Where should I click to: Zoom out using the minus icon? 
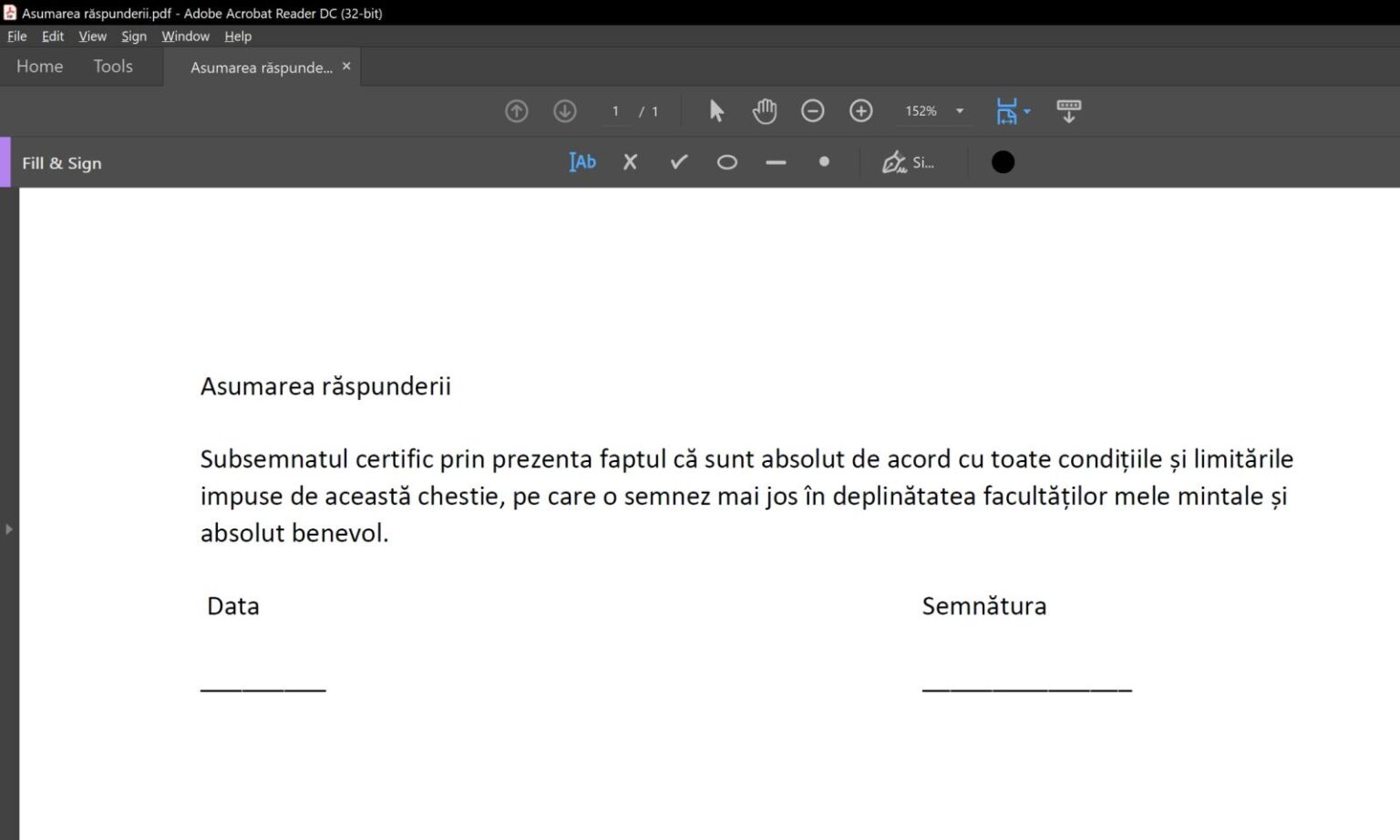coord(812,110)
